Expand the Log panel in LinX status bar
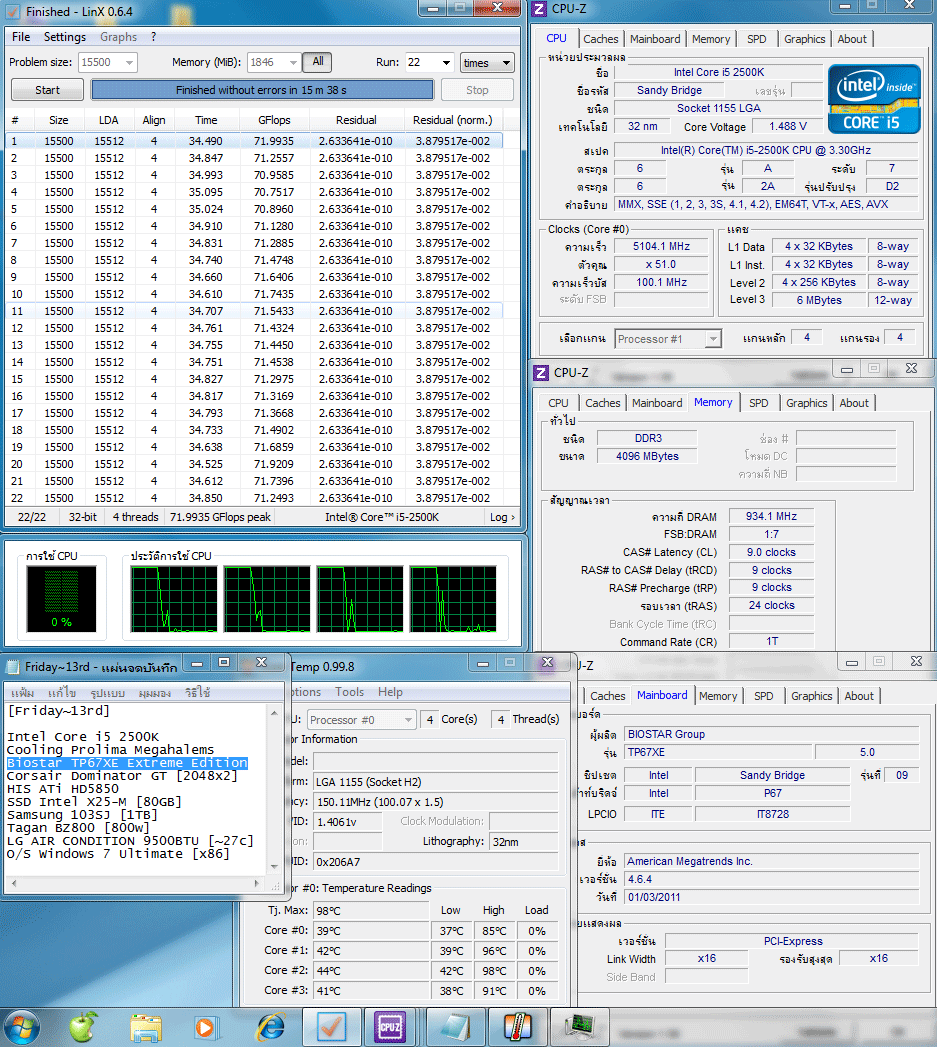937x1047 pixels. pyautogui.click(x=502, y=517)
